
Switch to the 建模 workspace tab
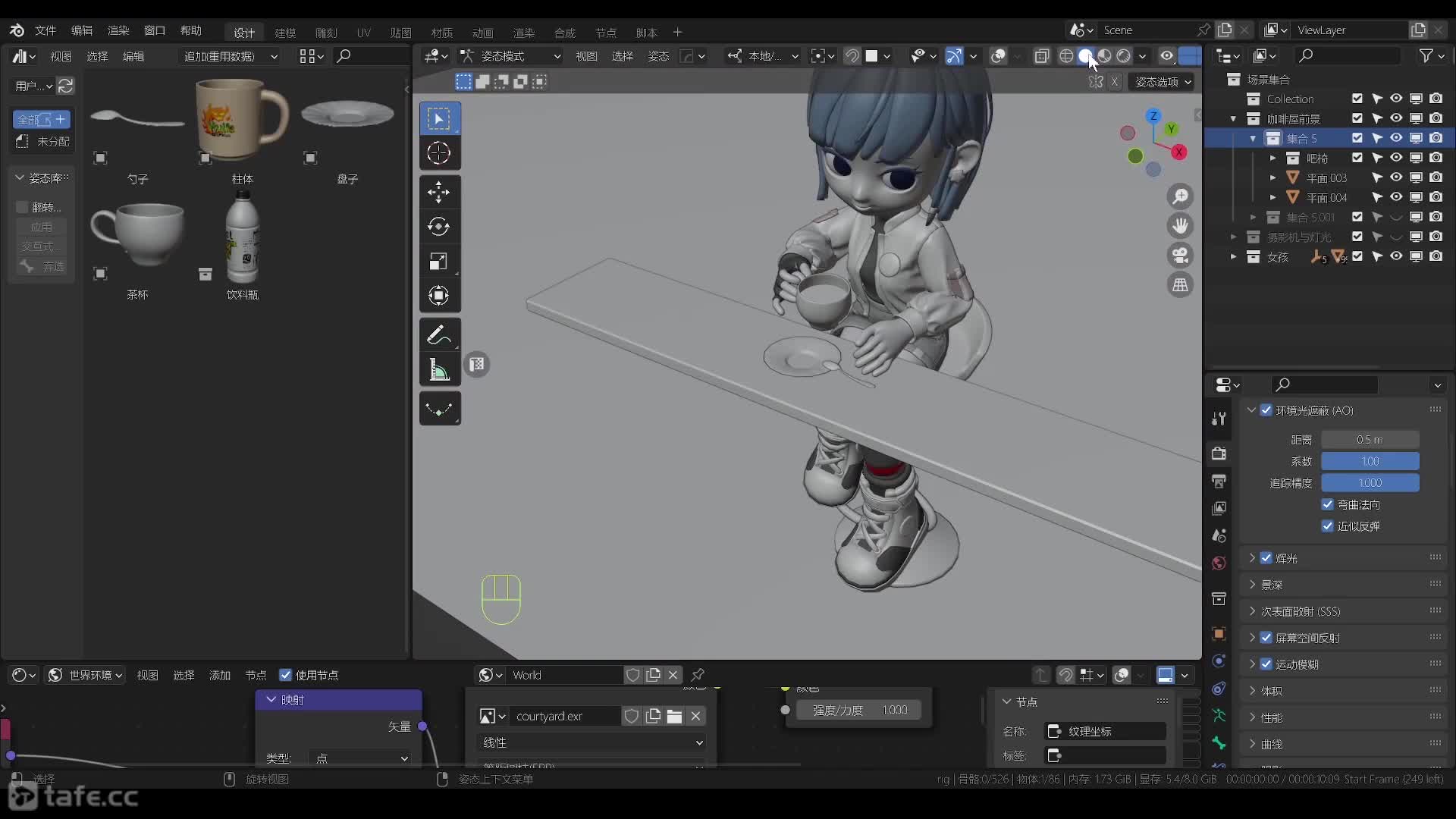[x=285, y=33]
